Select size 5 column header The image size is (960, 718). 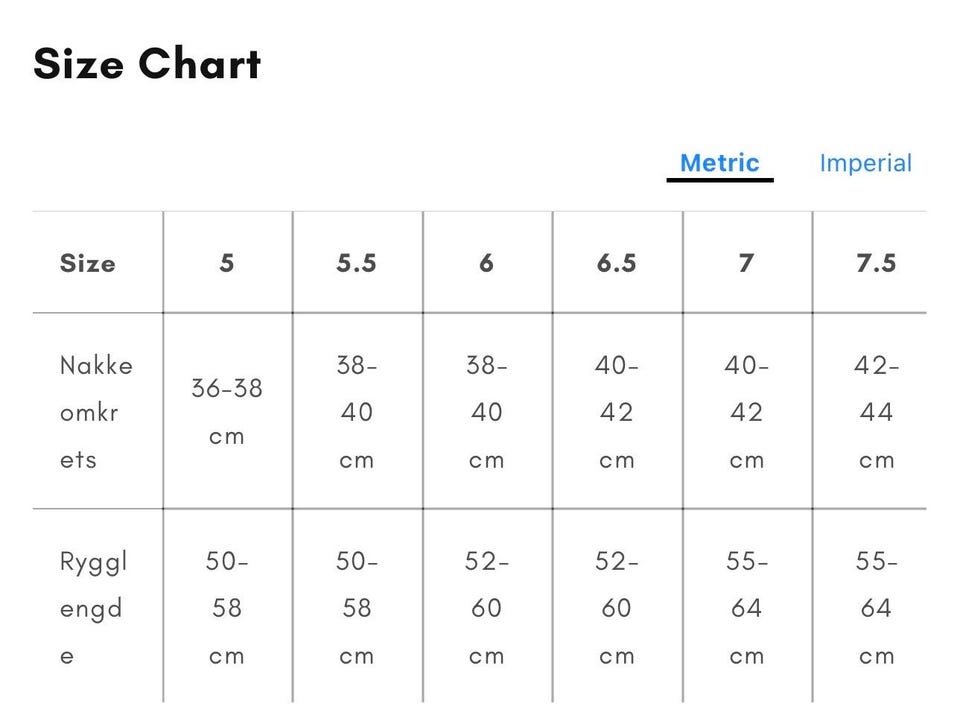pos(227,263)
